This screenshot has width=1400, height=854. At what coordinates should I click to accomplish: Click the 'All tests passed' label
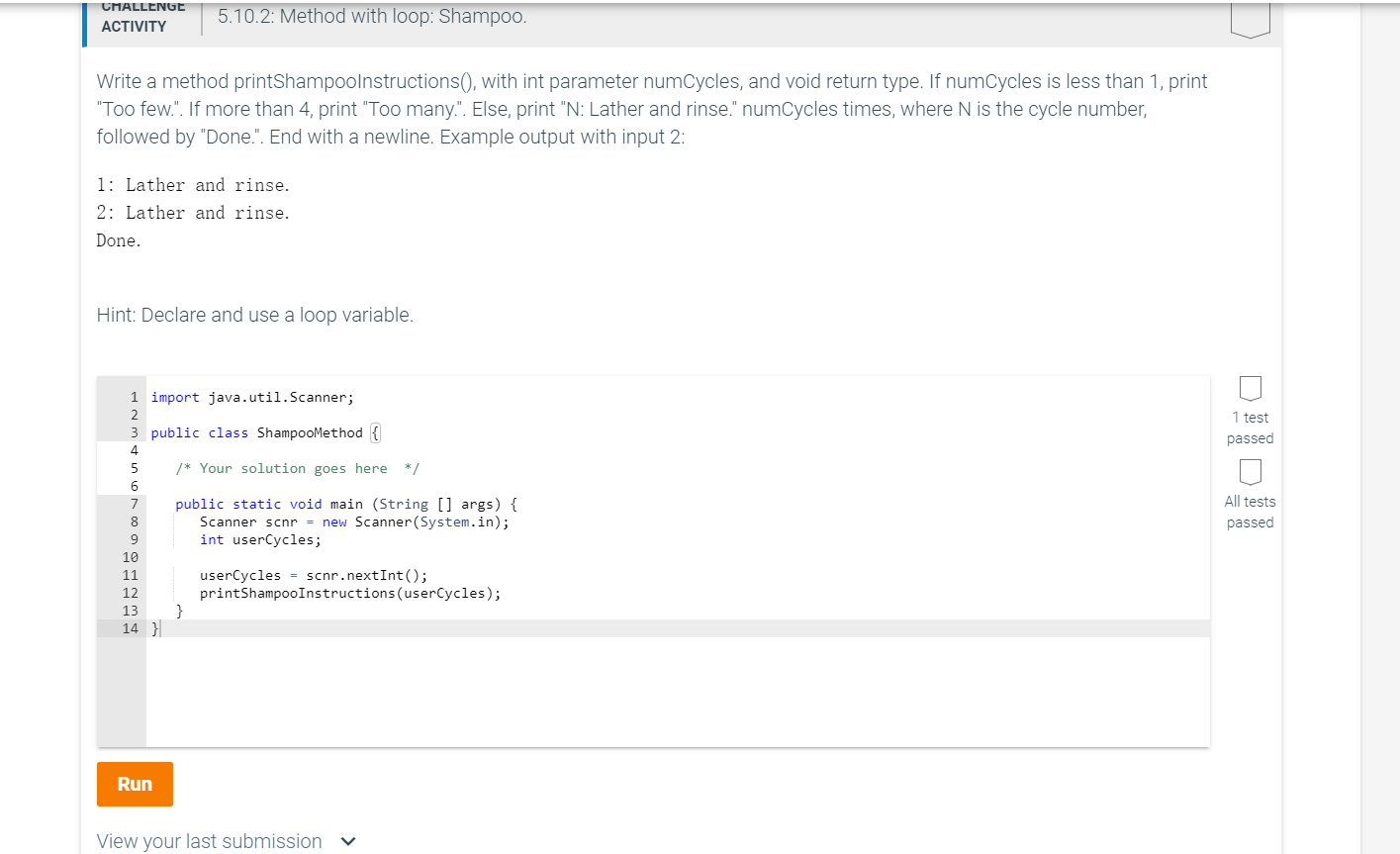coord(1250,512)
